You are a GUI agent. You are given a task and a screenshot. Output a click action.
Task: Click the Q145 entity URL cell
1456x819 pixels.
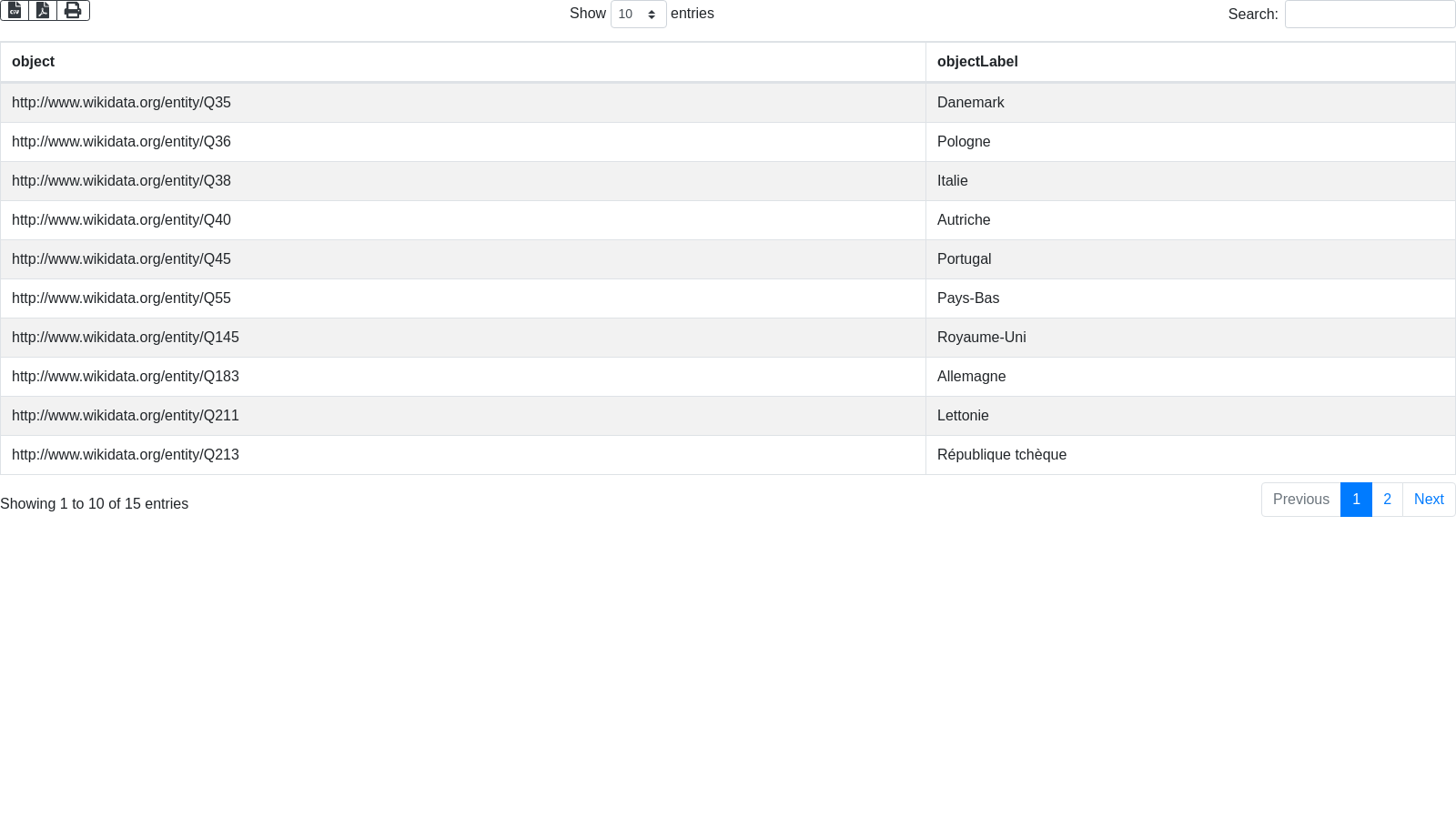pos(126,338)
